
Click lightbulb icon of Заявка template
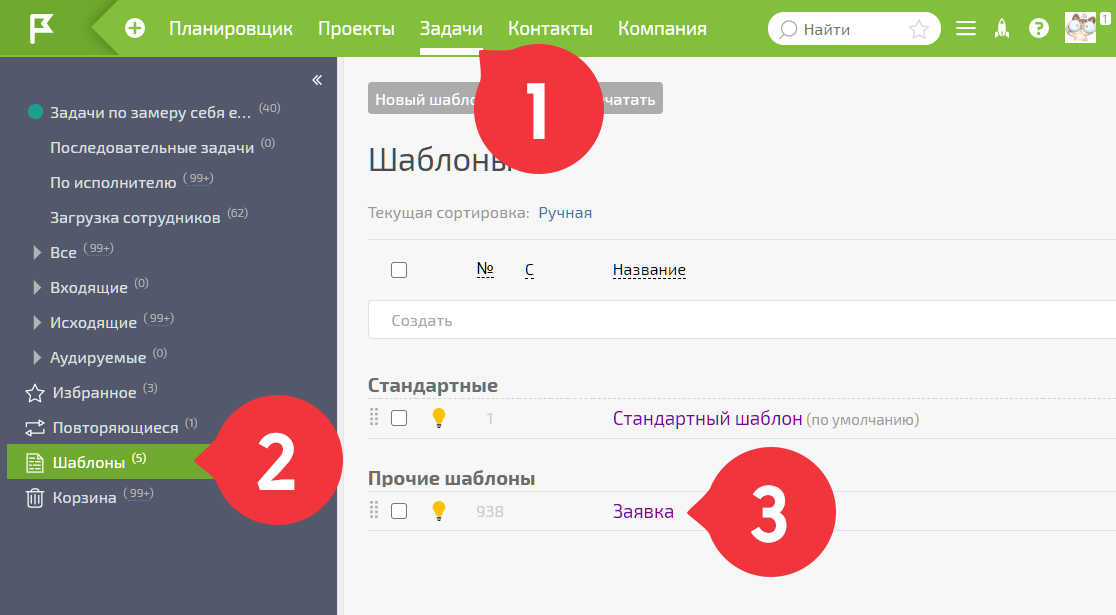coord(439,511)
